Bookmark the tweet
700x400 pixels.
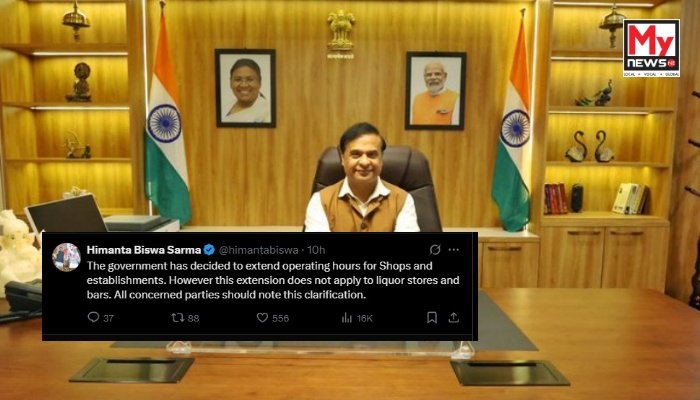click(432, 317)
